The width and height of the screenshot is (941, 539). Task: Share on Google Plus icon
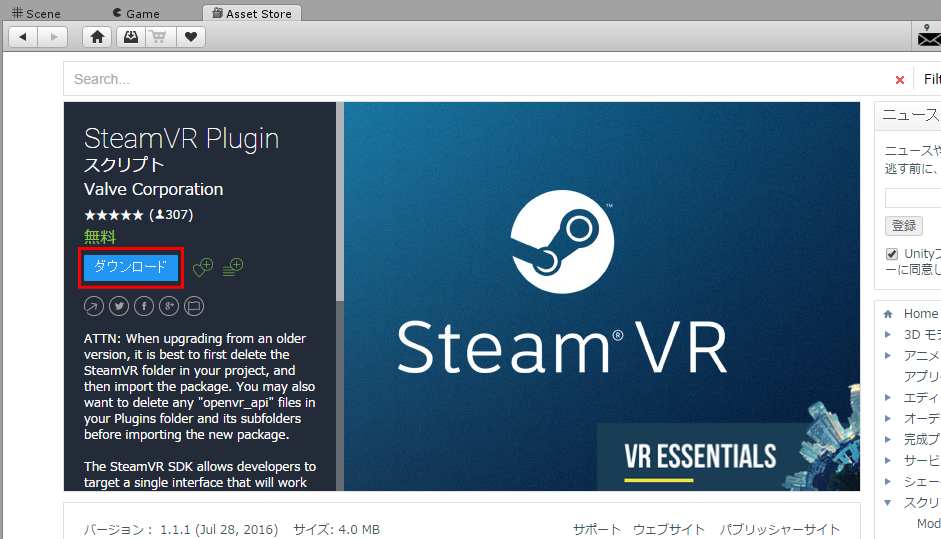tap(169, 306)
